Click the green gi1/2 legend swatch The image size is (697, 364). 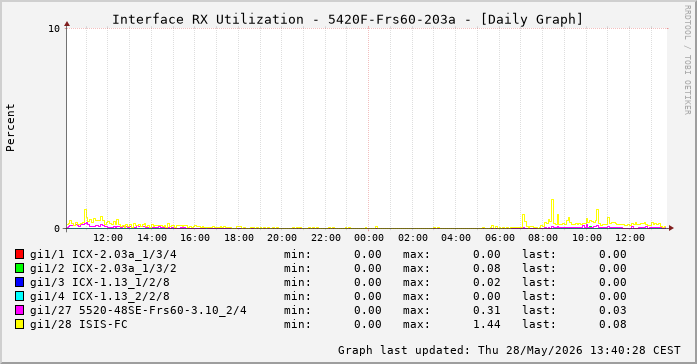point(19,268)
